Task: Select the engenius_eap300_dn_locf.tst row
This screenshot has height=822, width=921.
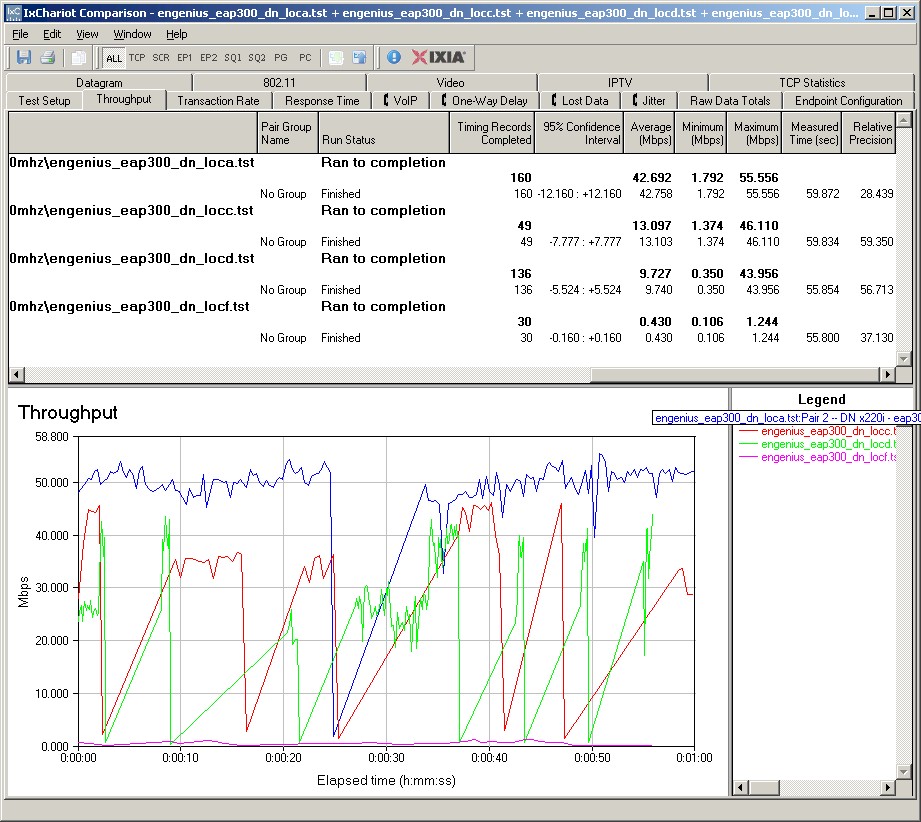Action: (452, 307)
